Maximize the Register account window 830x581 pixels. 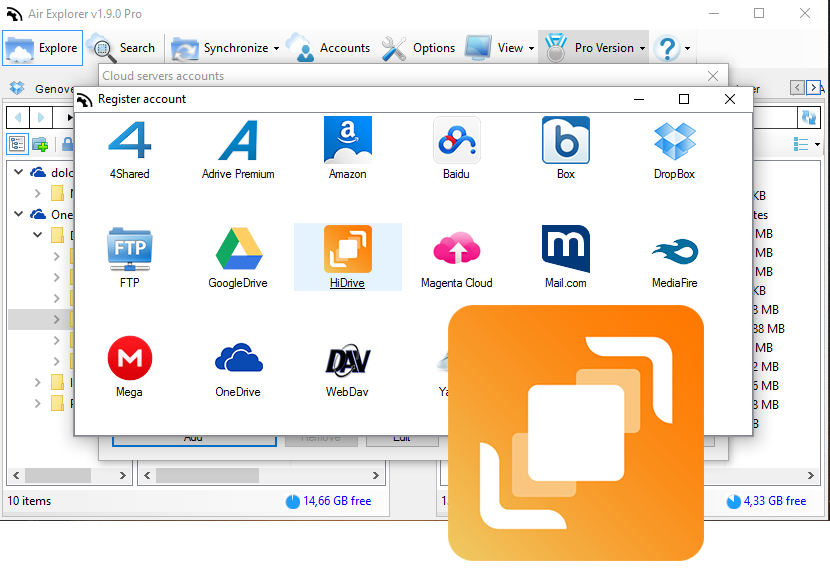click(x=684, y=99)
